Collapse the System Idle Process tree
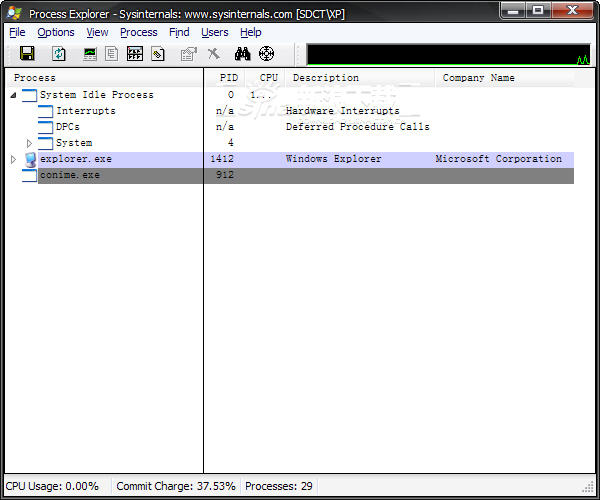The width and height of the screenshot is (600, 500). [13, 95]
